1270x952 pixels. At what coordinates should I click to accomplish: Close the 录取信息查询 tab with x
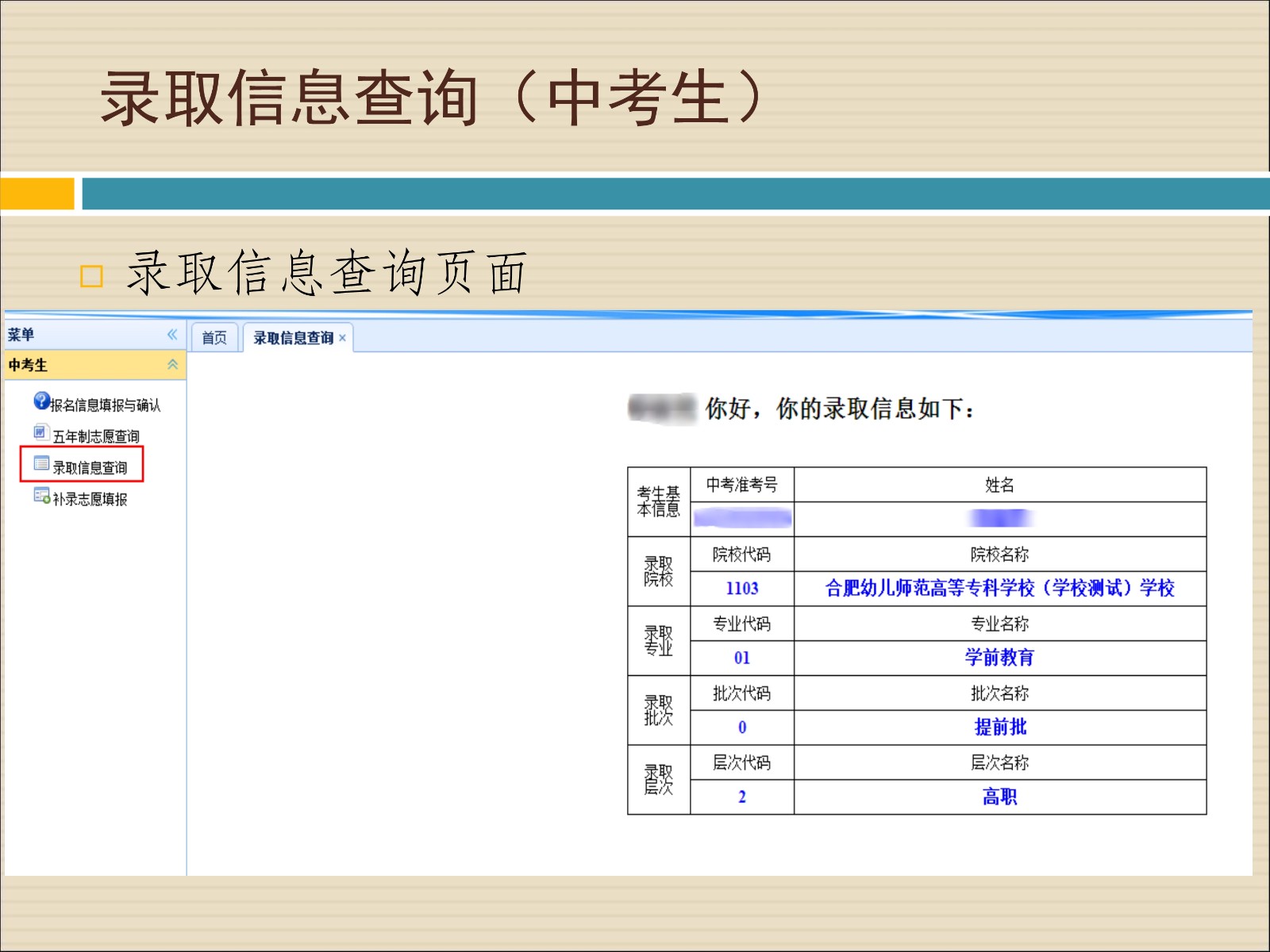(342, 338)
